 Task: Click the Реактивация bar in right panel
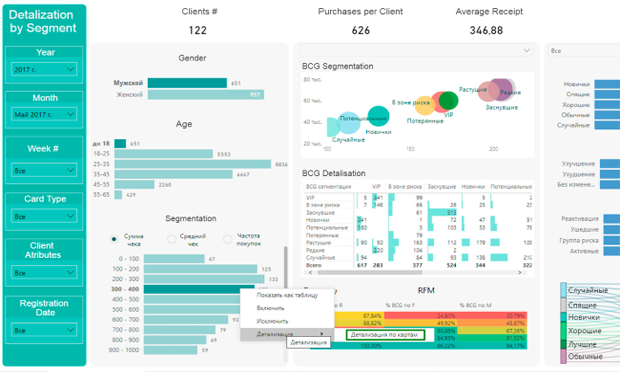(x=612, y=219)
